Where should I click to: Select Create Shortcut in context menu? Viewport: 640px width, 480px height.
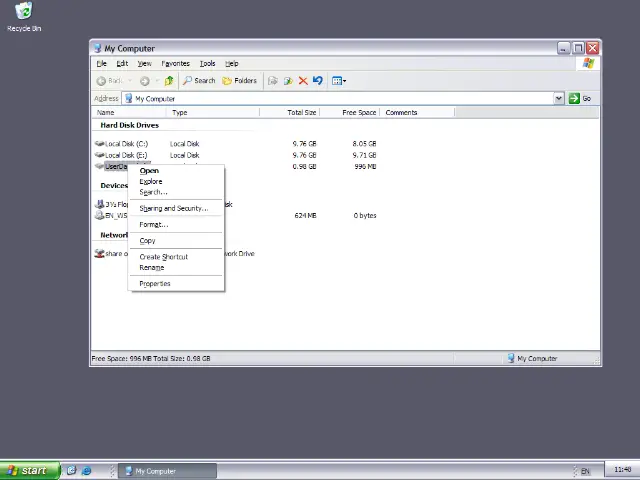(176, 257)
